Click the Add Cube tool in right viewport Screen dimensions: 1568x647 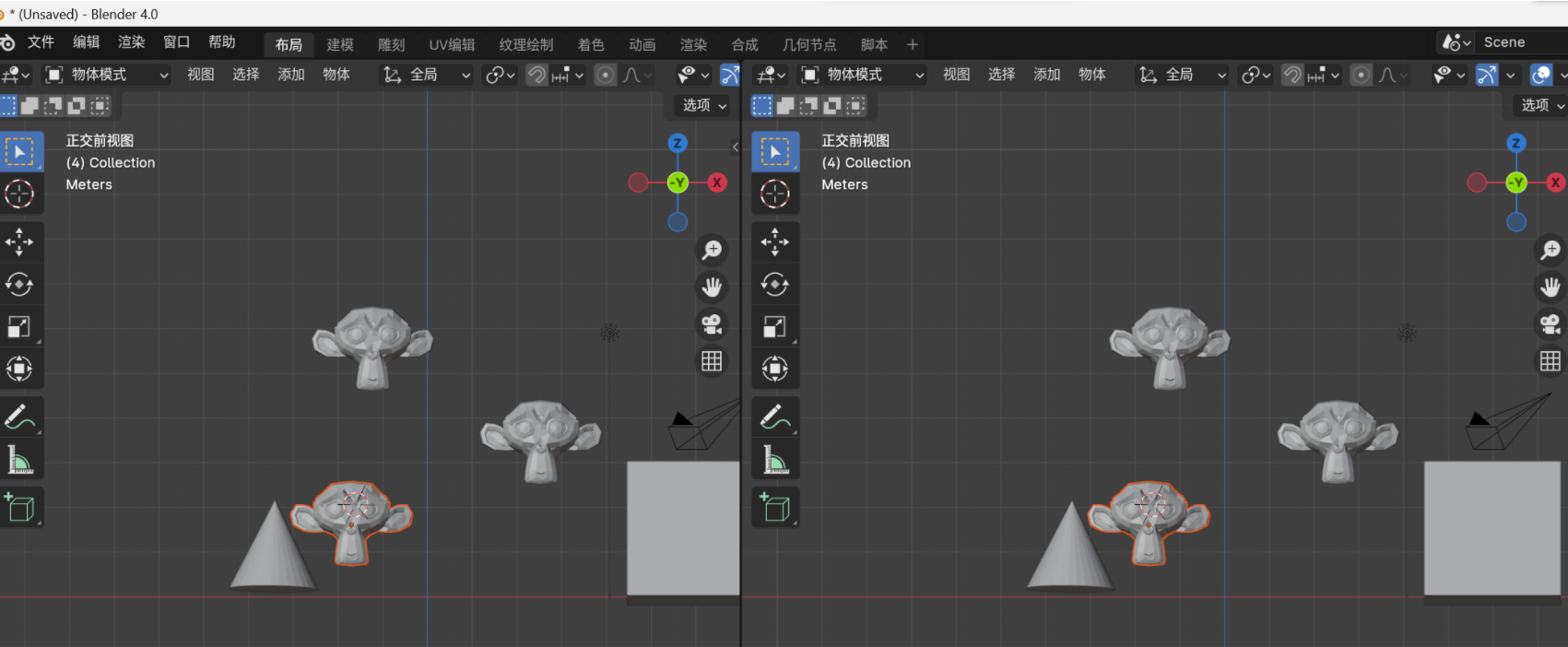click(x=775, y=508)
